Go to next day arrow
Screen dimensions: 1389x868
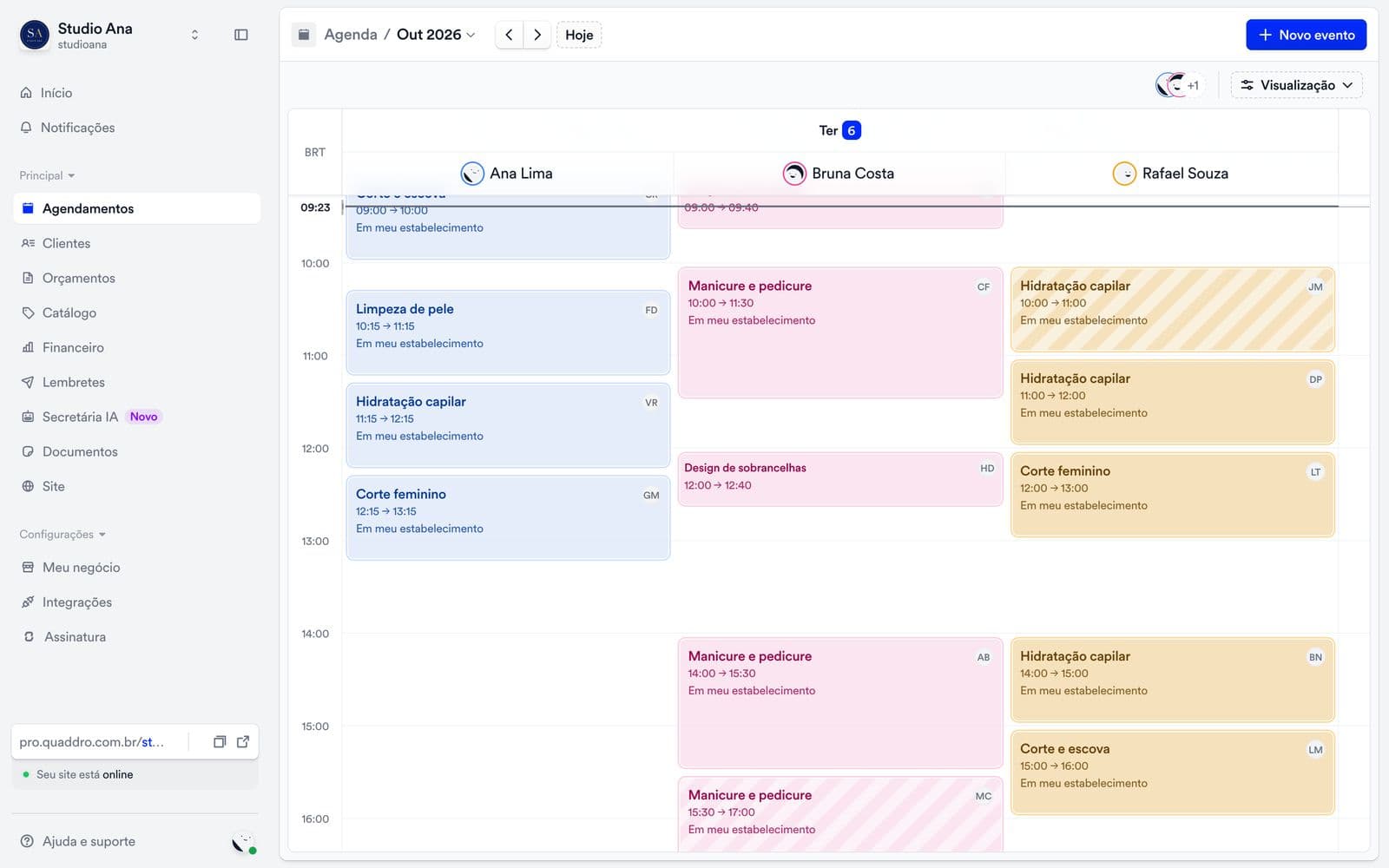537,35
